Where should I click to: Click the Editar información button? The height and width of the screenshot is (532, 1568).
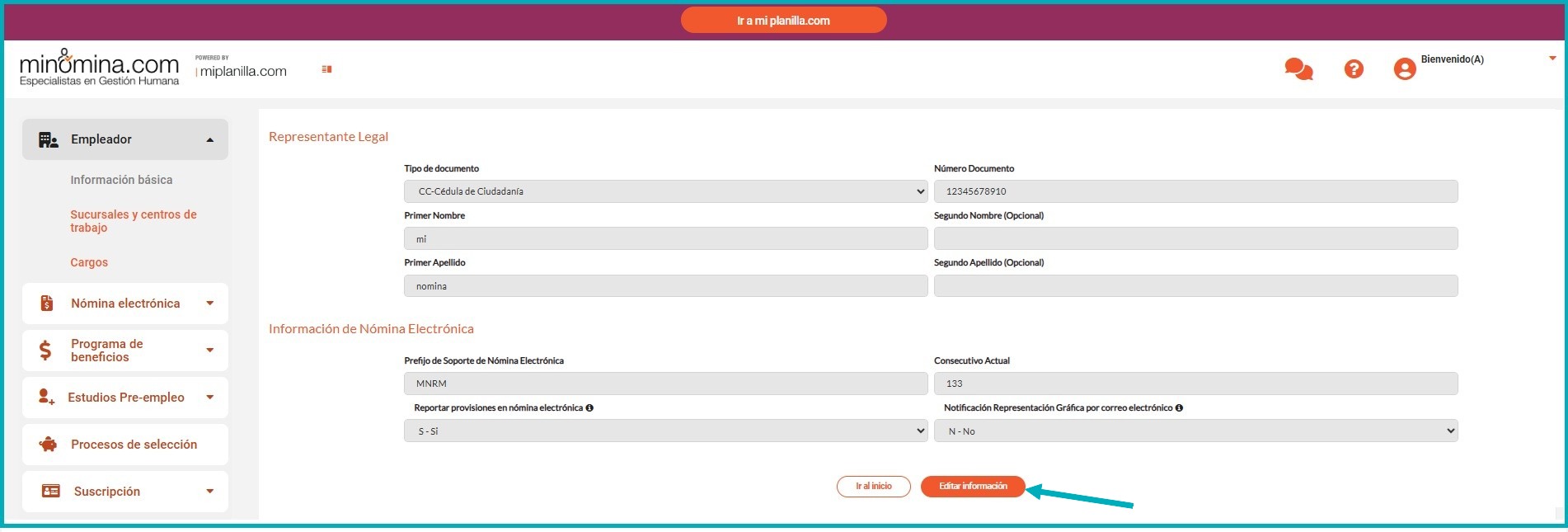point(973,487)
